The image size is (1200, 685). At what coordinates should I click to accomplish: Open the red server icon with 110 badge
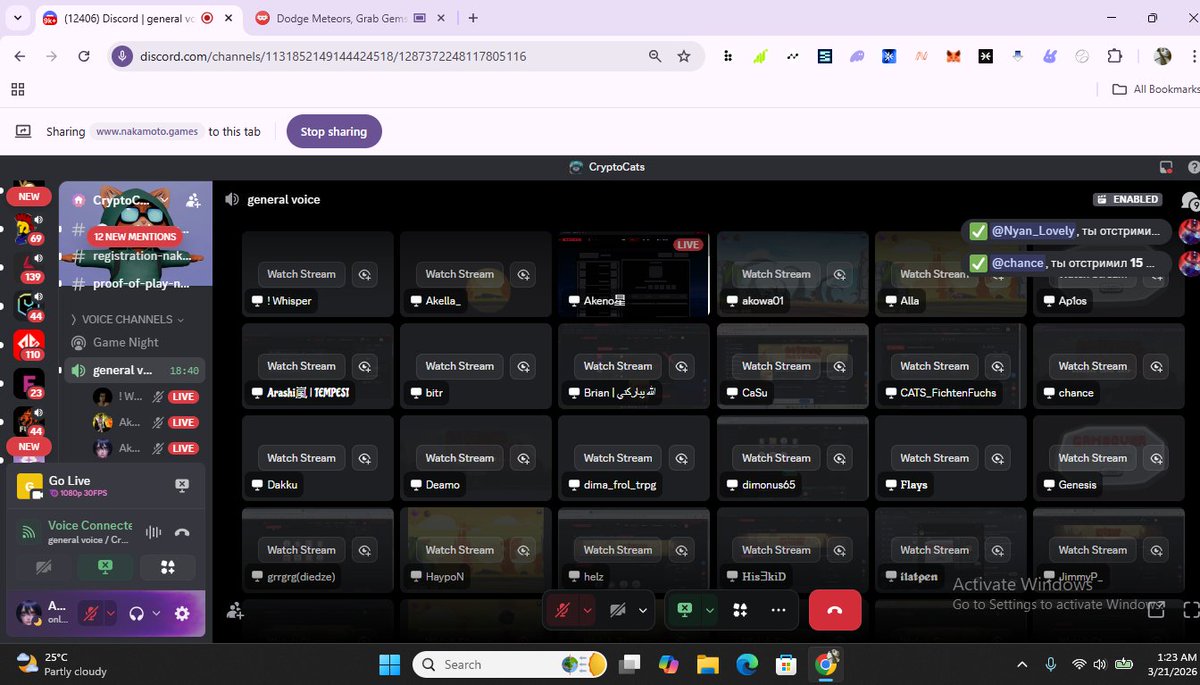[29, 346]
